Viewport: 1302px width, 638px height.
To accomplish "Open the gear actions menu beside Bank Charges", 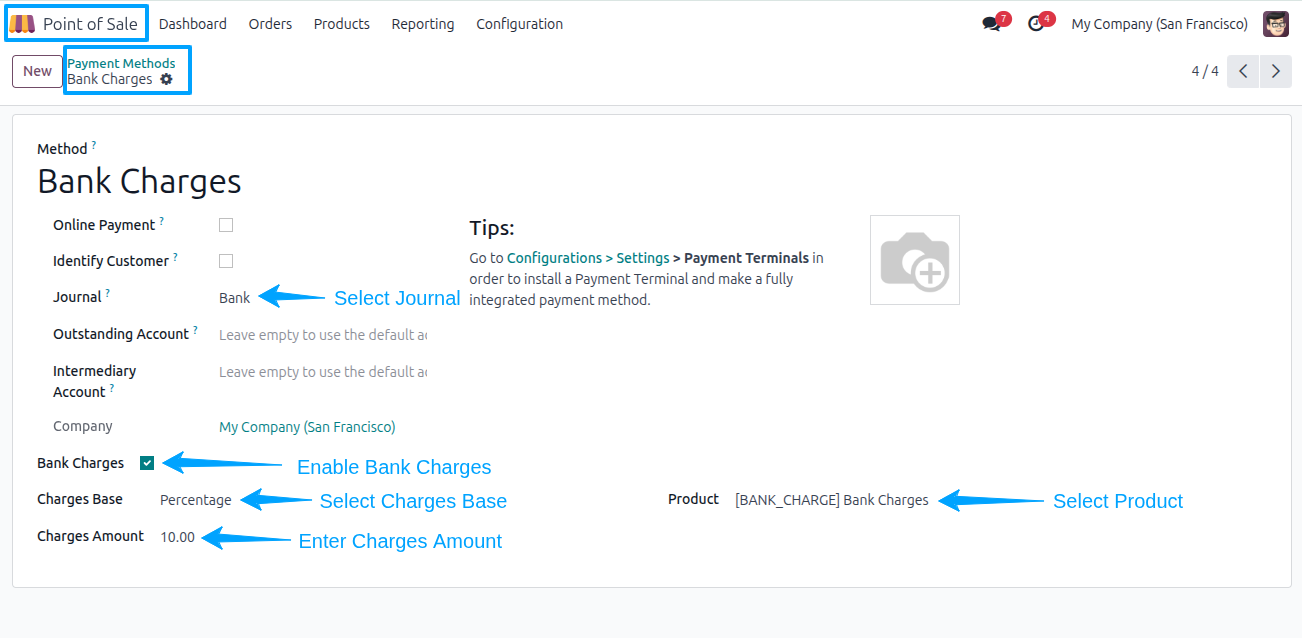I will (x=166, y=79).
